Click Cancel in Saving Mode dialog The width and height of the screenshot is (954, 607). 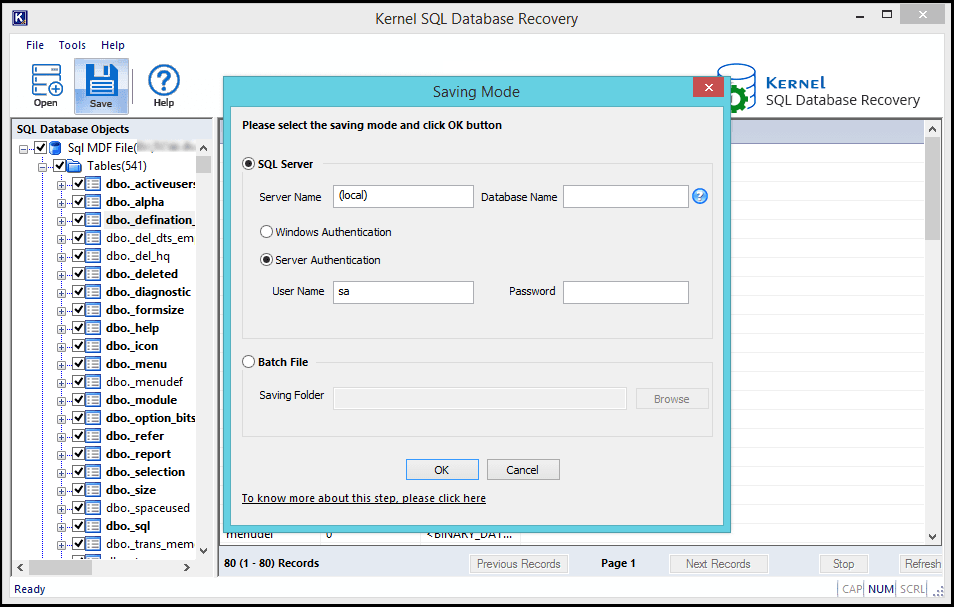pyautogui.click(x=522, y=470)
